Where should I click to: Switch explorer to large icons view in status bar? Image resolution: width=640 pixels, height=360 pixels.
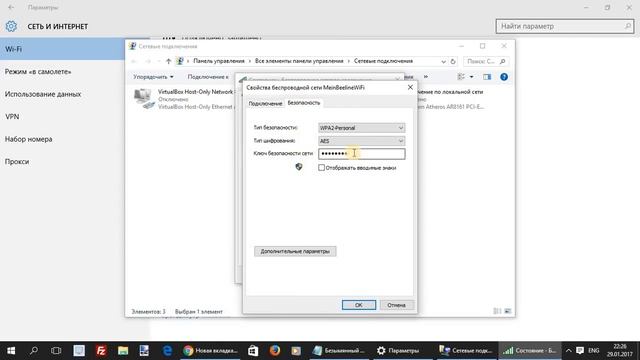(x=507, y=311)
